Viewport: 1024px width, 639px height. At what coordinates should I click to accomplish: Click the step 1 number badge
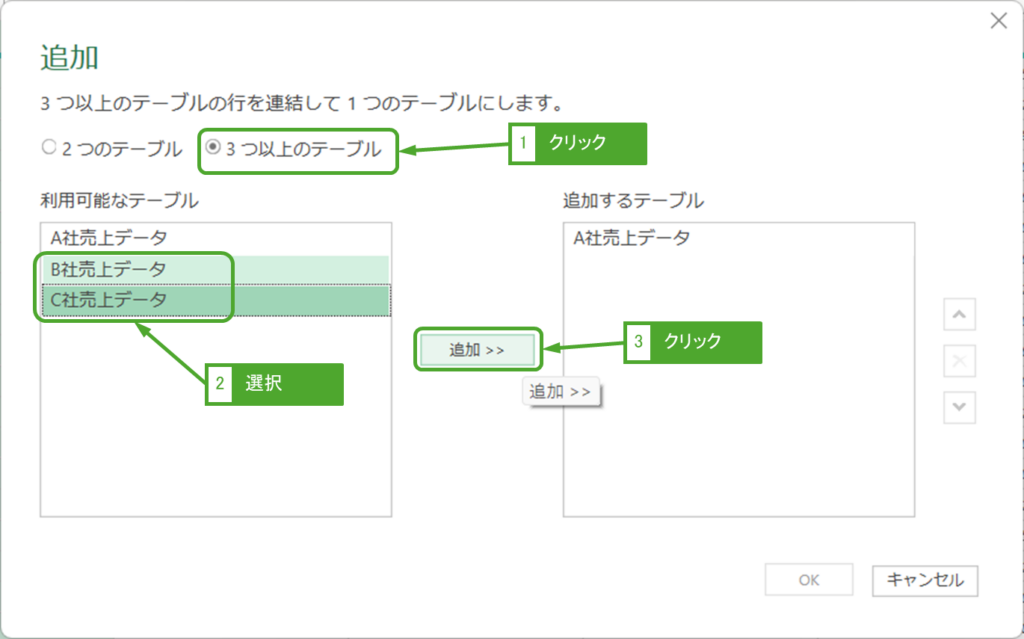[523, 143]
